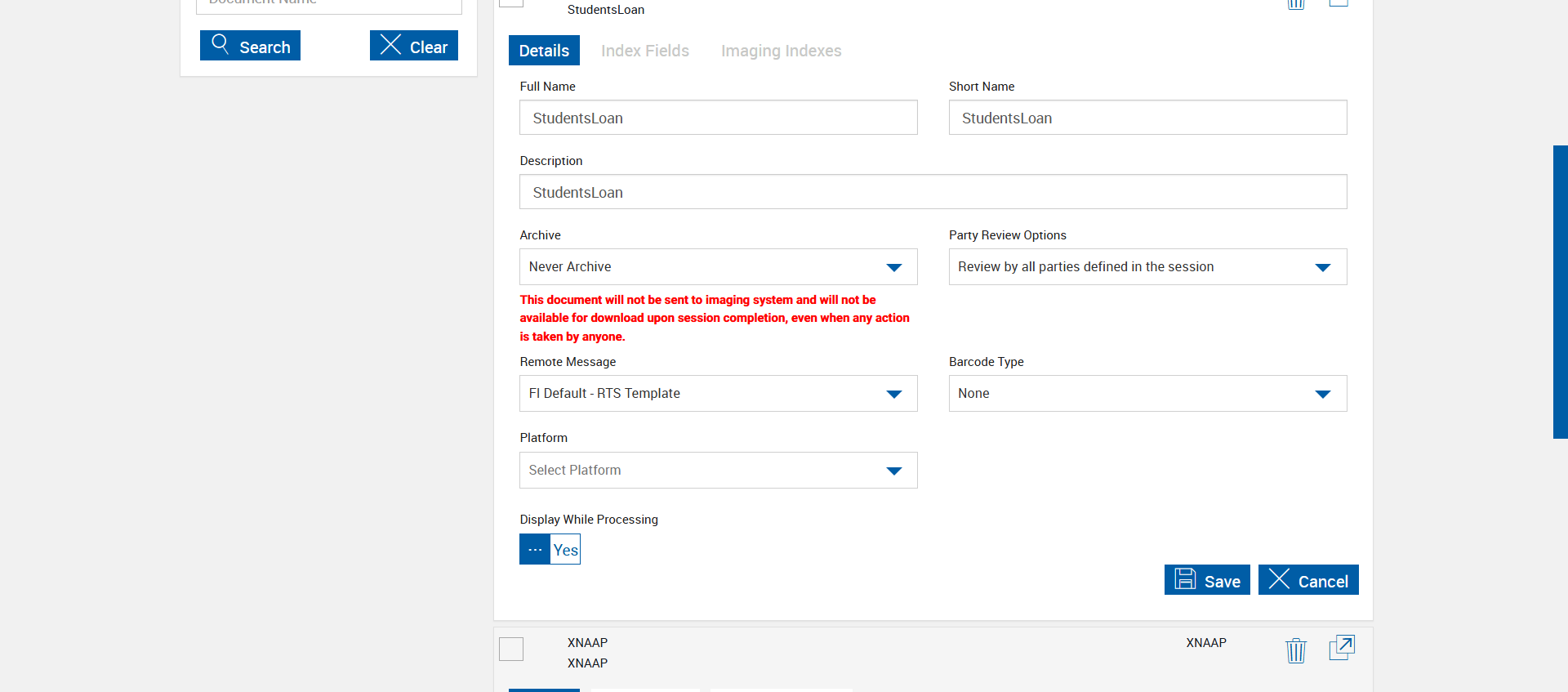
Task: Open the Archive dropdown
Action: pyautogui.click(x=718, y=267)
